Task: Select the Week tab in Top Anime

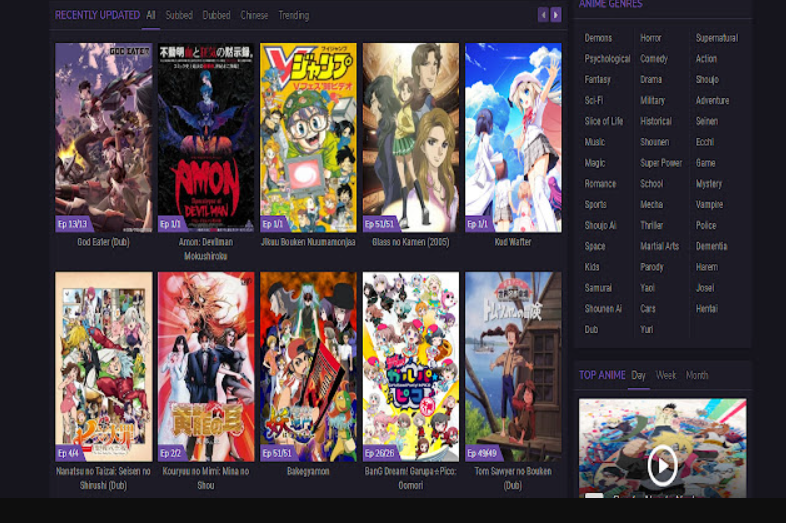Action: [x=666, y=375]
